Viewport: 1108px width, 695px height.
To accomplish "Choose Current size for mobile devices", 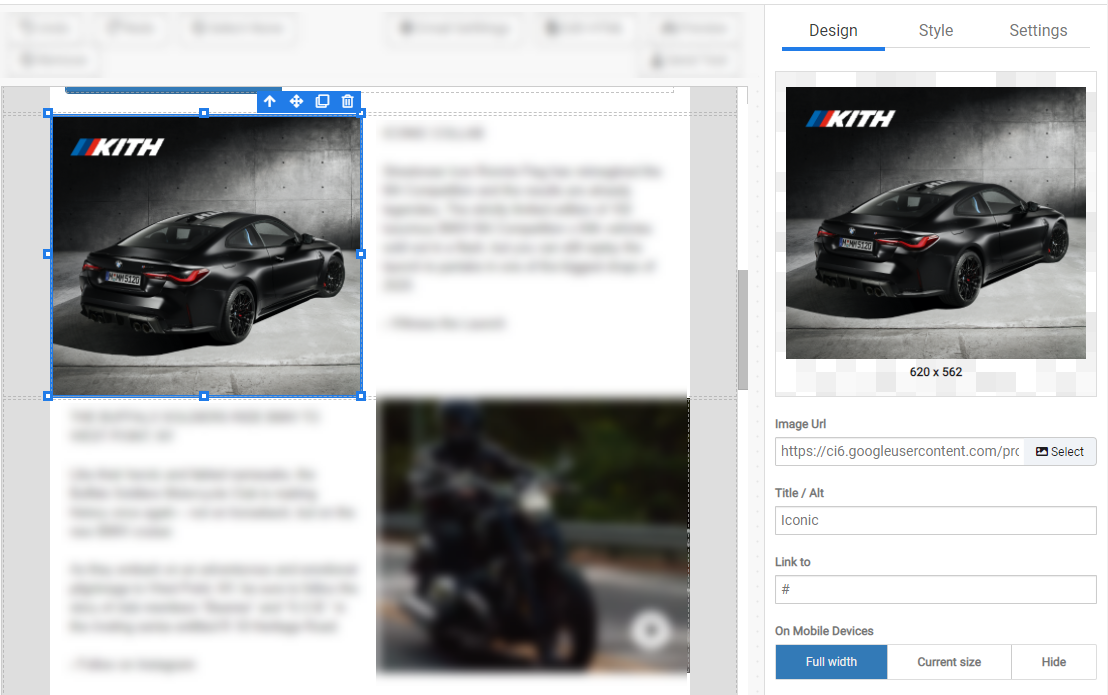I will 949,662.
